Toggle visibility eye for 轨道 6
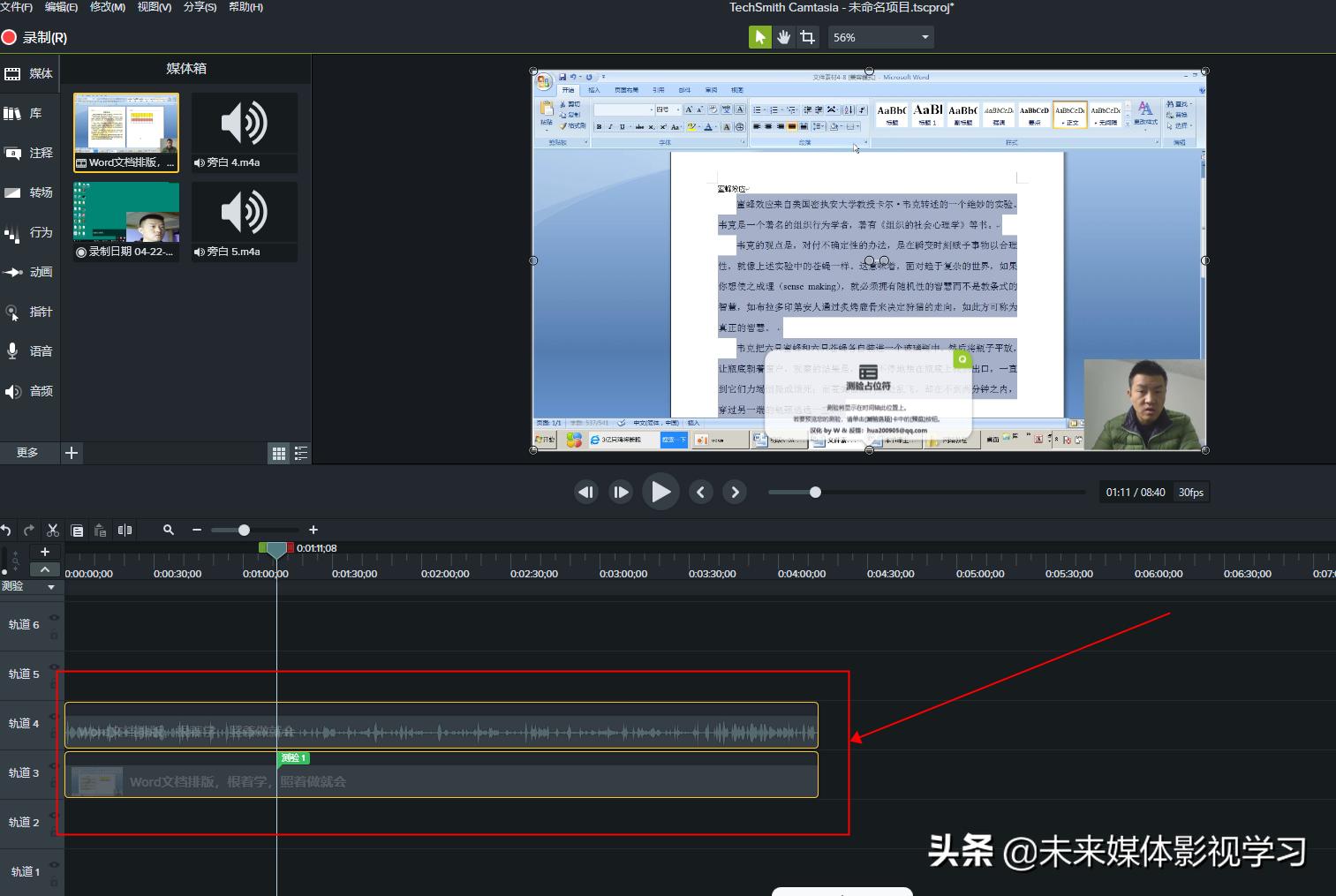Image resolution: width=1336 pixels, height=896 pixels. coord(55,618)
